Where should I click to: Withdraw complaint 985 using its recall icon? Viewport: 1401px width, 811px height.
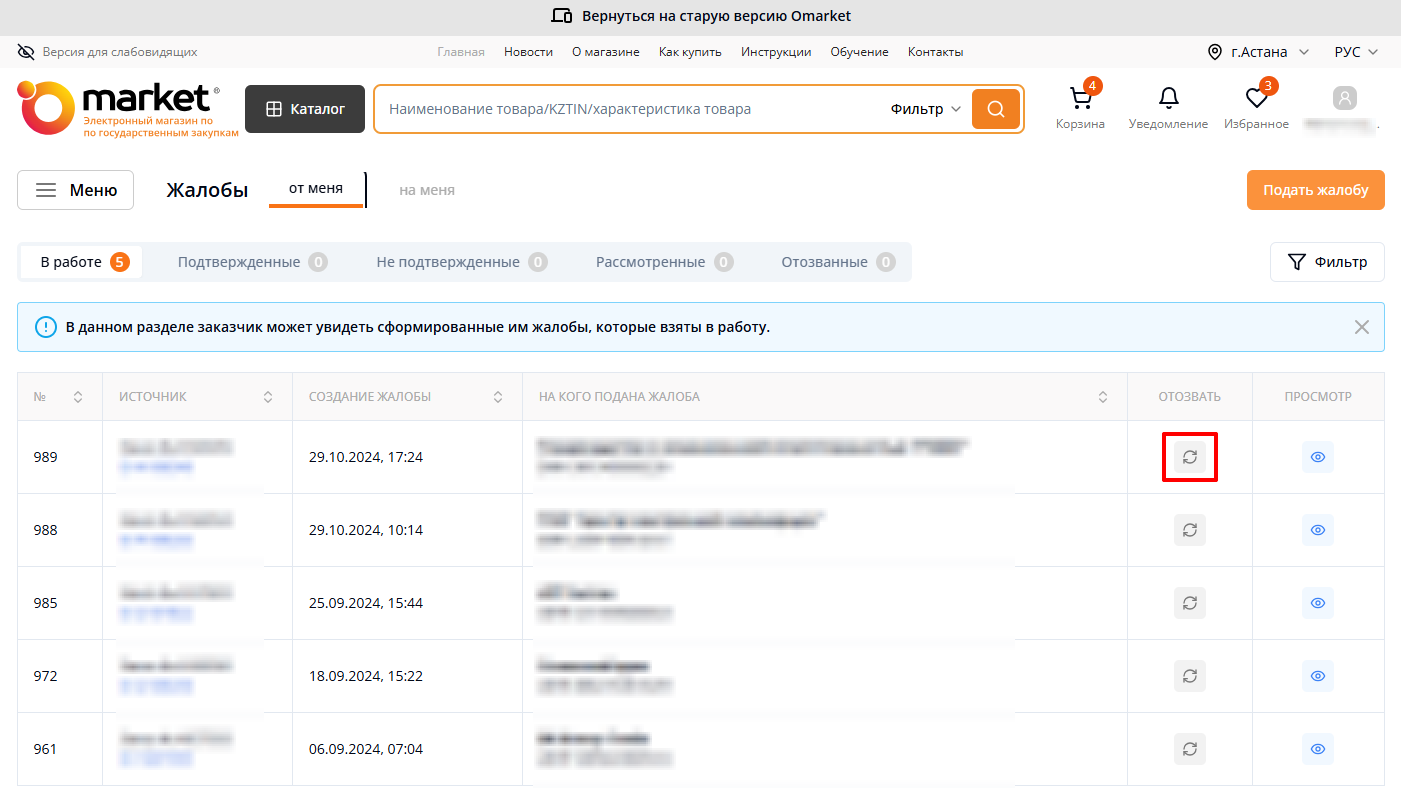tap(1189, 603)
